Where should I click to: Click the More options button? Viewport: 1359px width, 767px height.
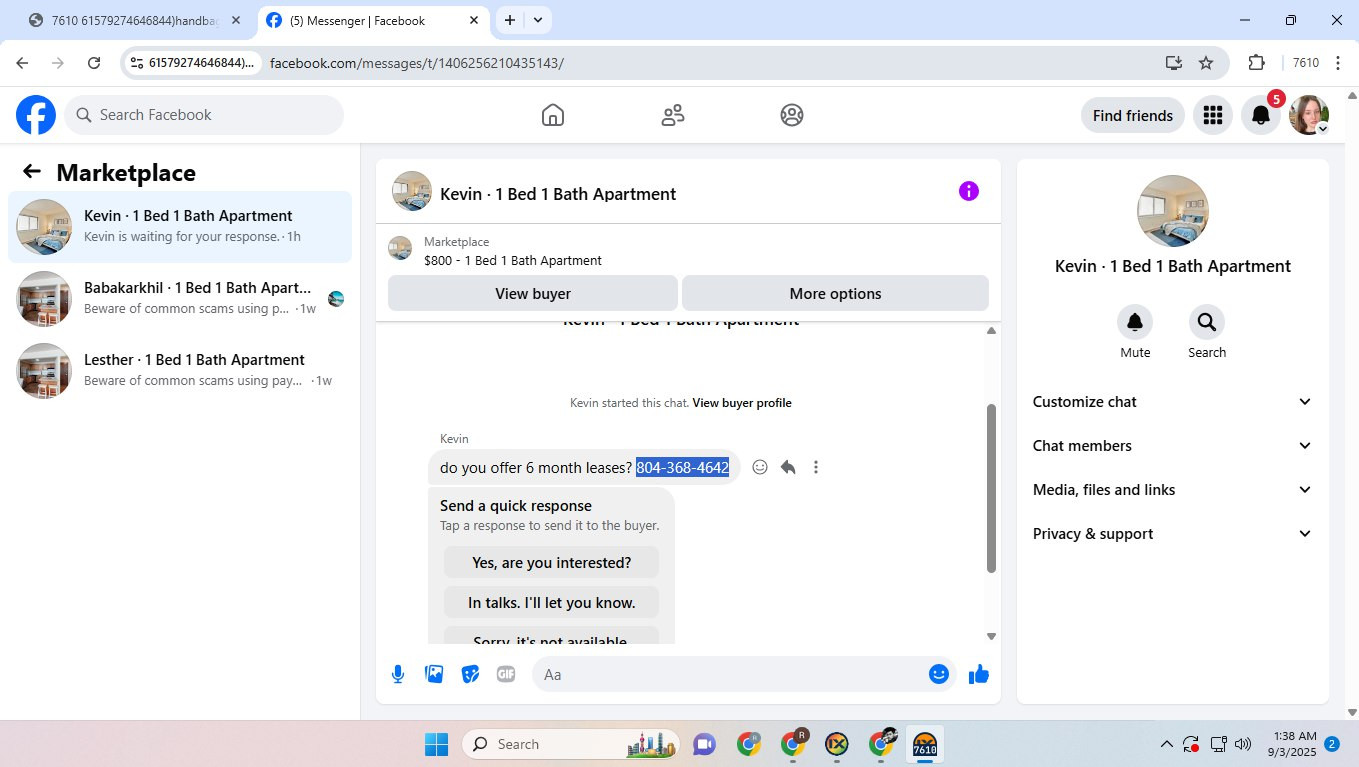tap(835, 293)
